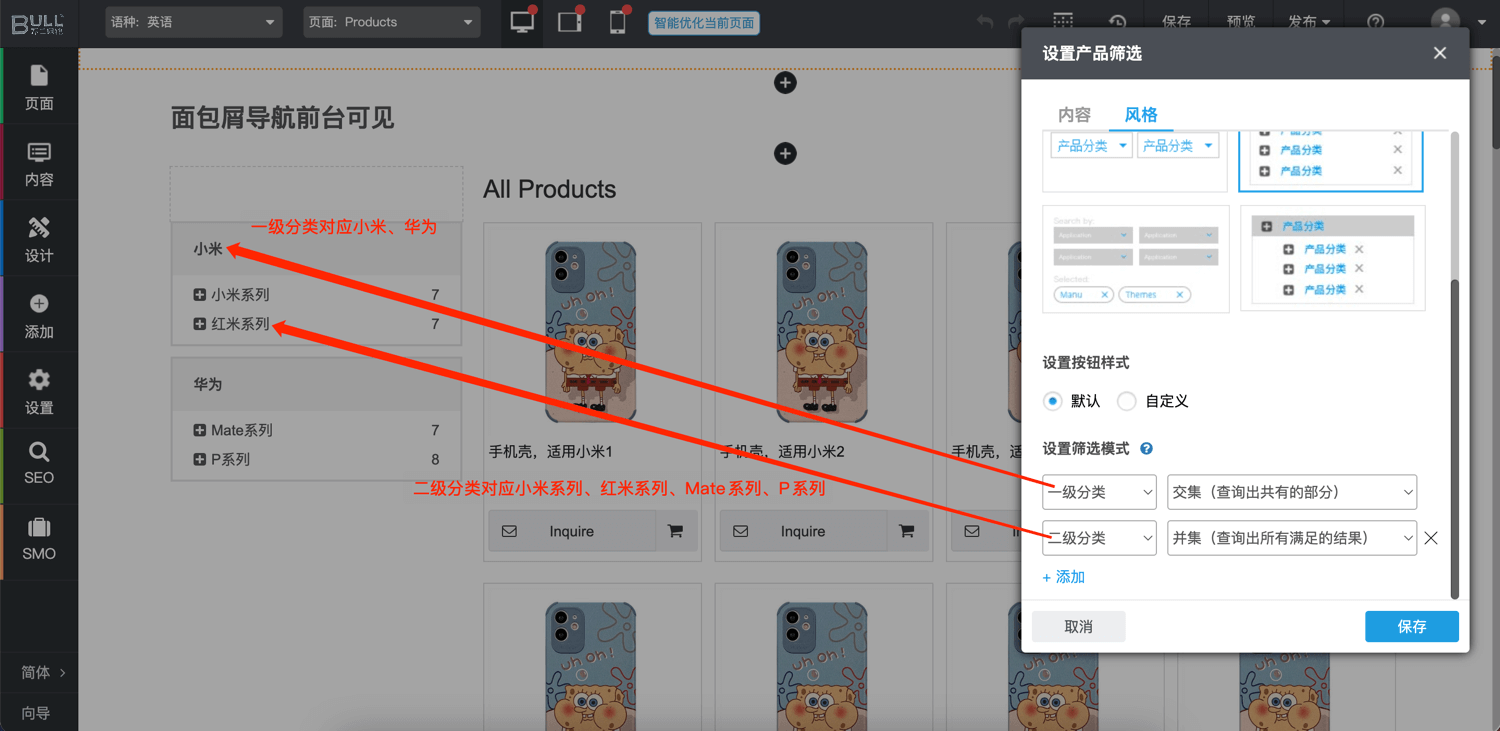Click help icon beside 设置筛选模式
Image resolution: width=1500 pixels, height=731 pixels.
1147,449
